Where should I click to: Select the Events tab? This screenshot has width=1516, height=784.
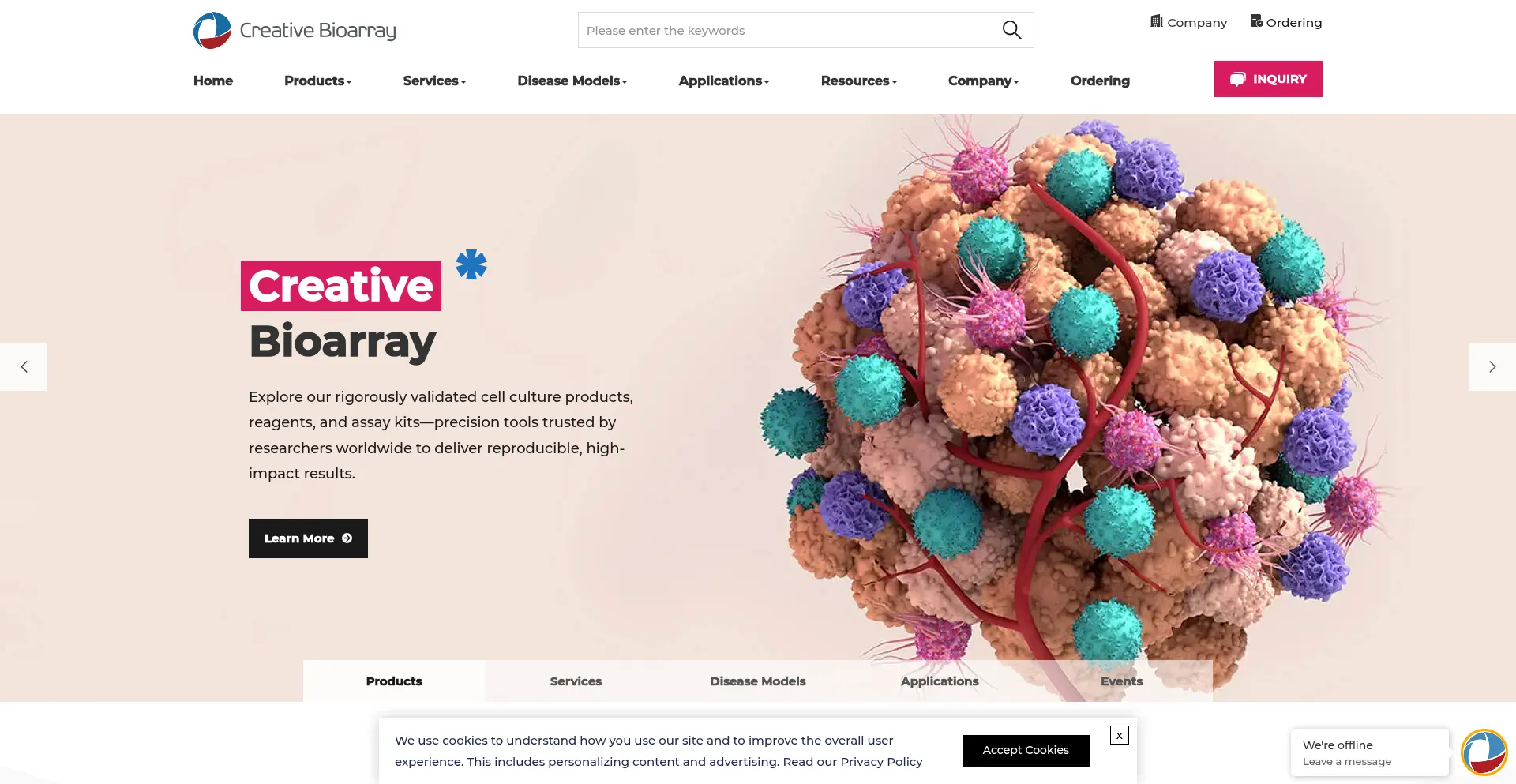pos(1121,681)
